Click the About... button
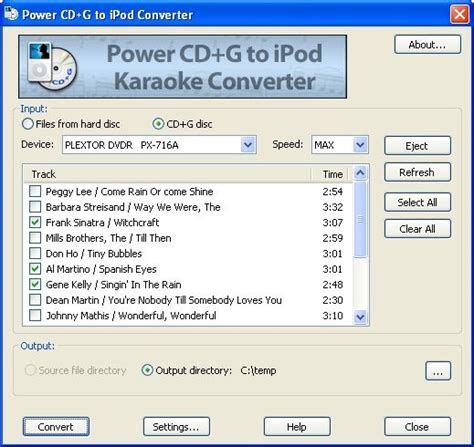The image size is (474, 447). (x=428, y=45)
